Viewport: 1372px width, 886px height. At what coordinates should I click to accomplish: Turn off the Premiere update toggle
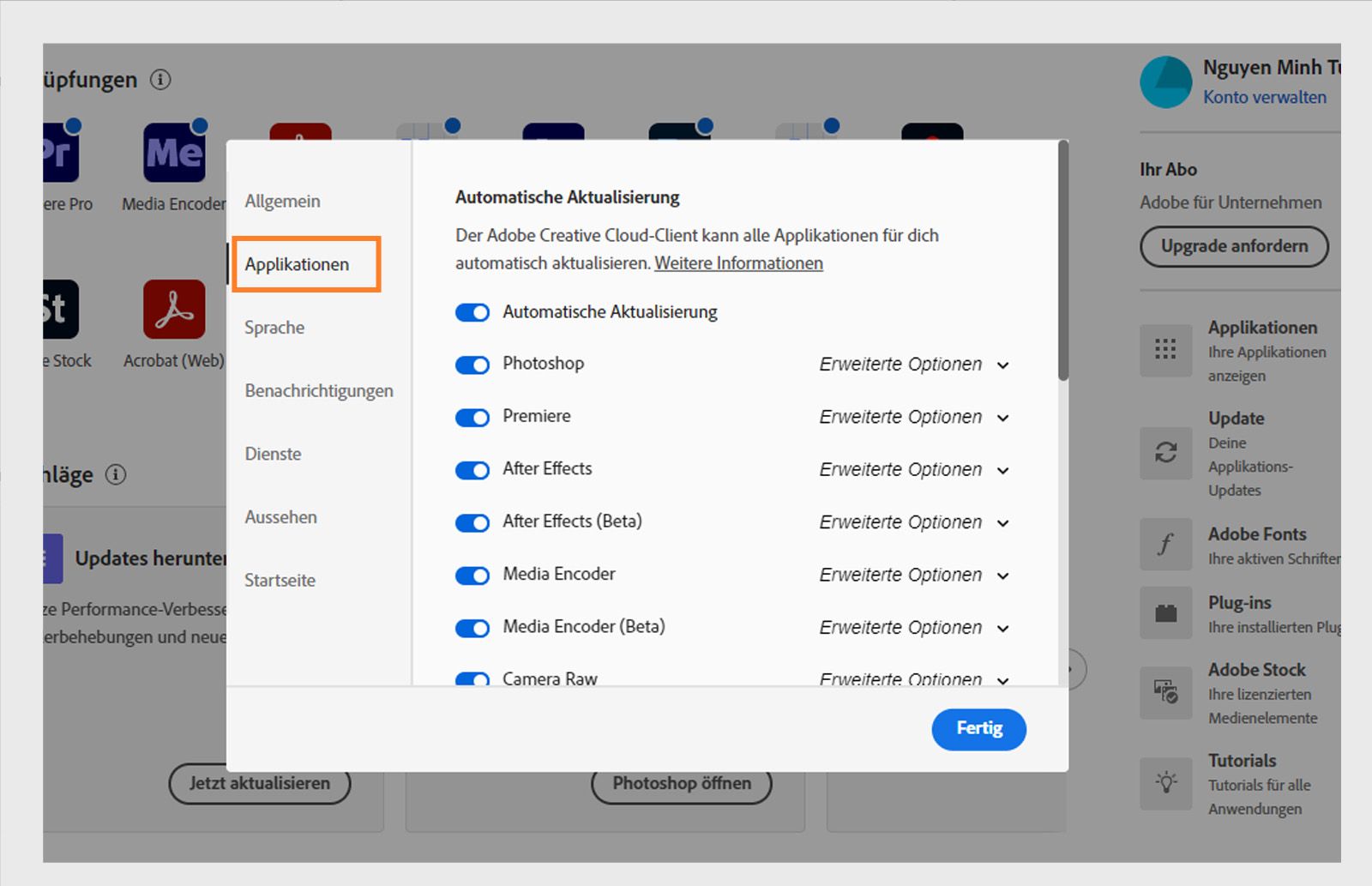tap(472, 418)
